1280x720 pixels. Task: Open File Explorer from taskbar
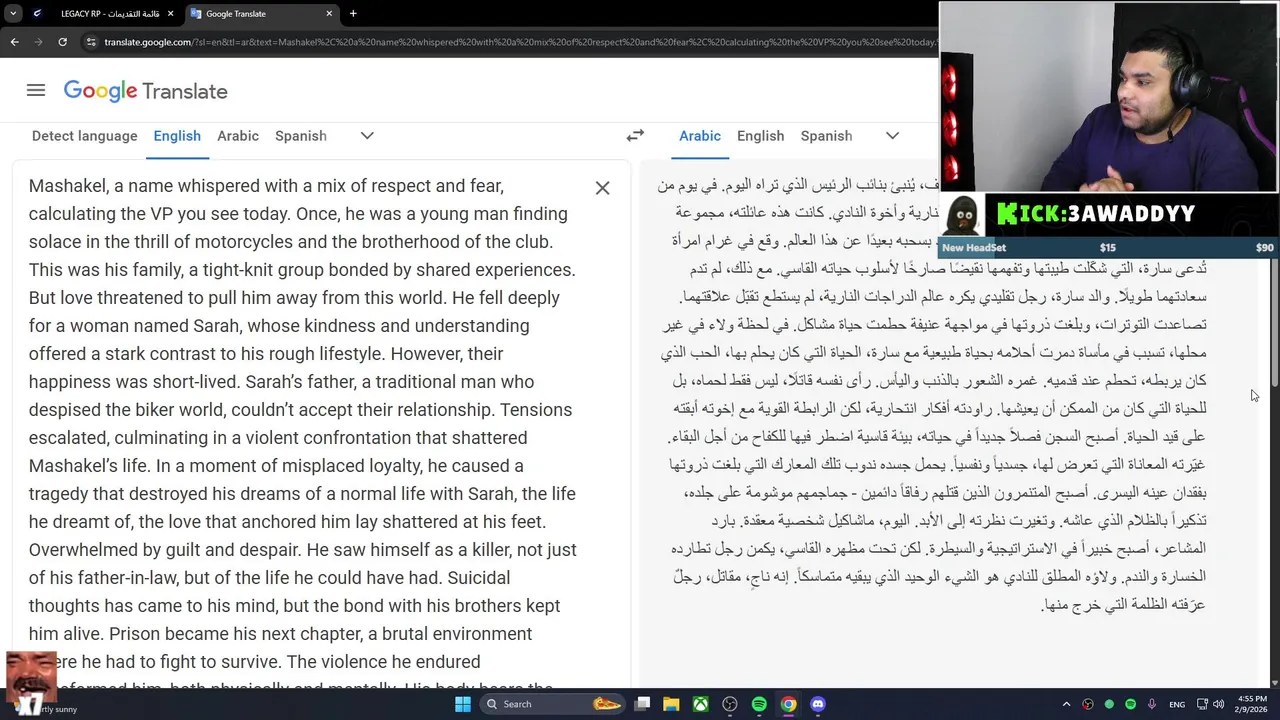click(671, 704)
